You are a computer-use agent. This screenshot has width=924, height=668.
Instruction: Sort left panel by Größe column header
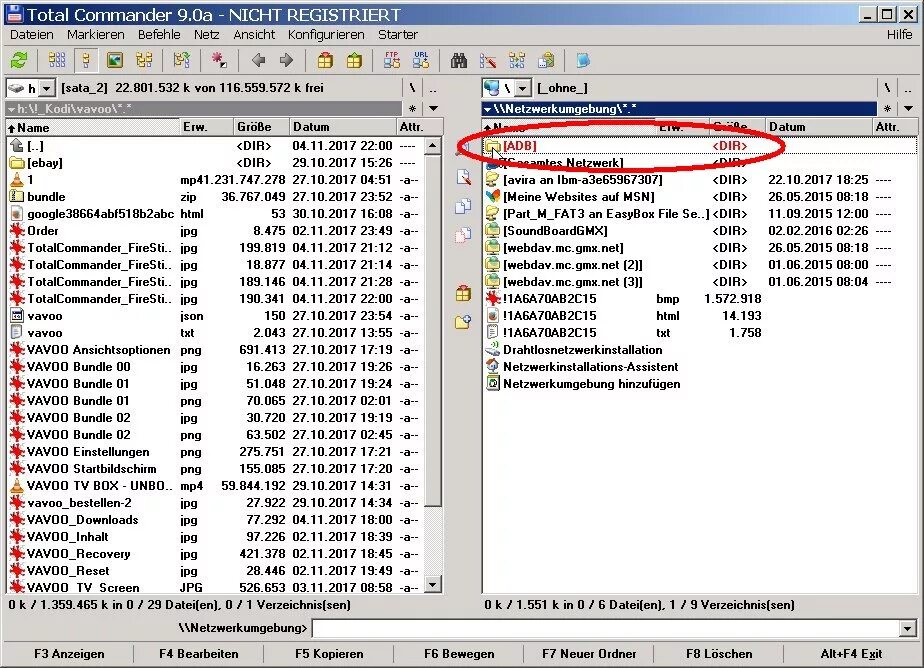(260, 127)
